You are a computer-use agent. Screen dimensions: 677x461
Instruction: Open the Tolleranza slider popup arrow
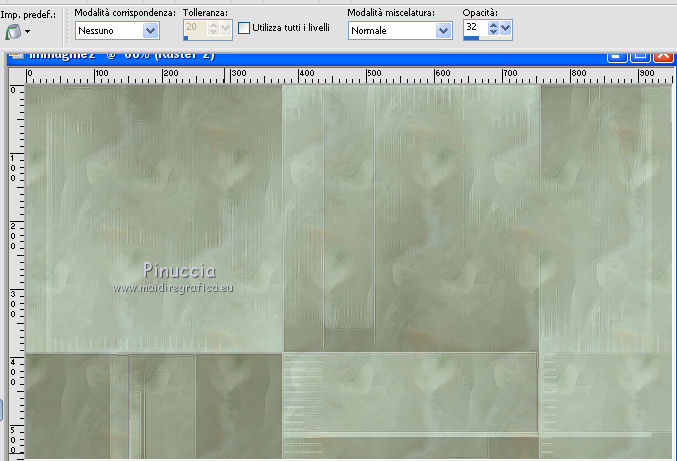225,28
